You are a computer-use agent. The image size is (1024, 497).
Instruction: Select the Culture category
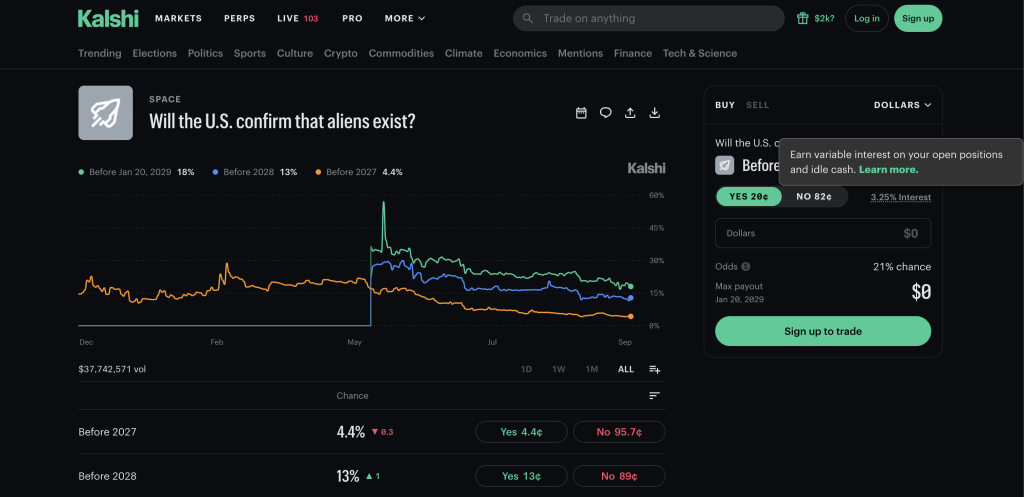coord(295,54)
